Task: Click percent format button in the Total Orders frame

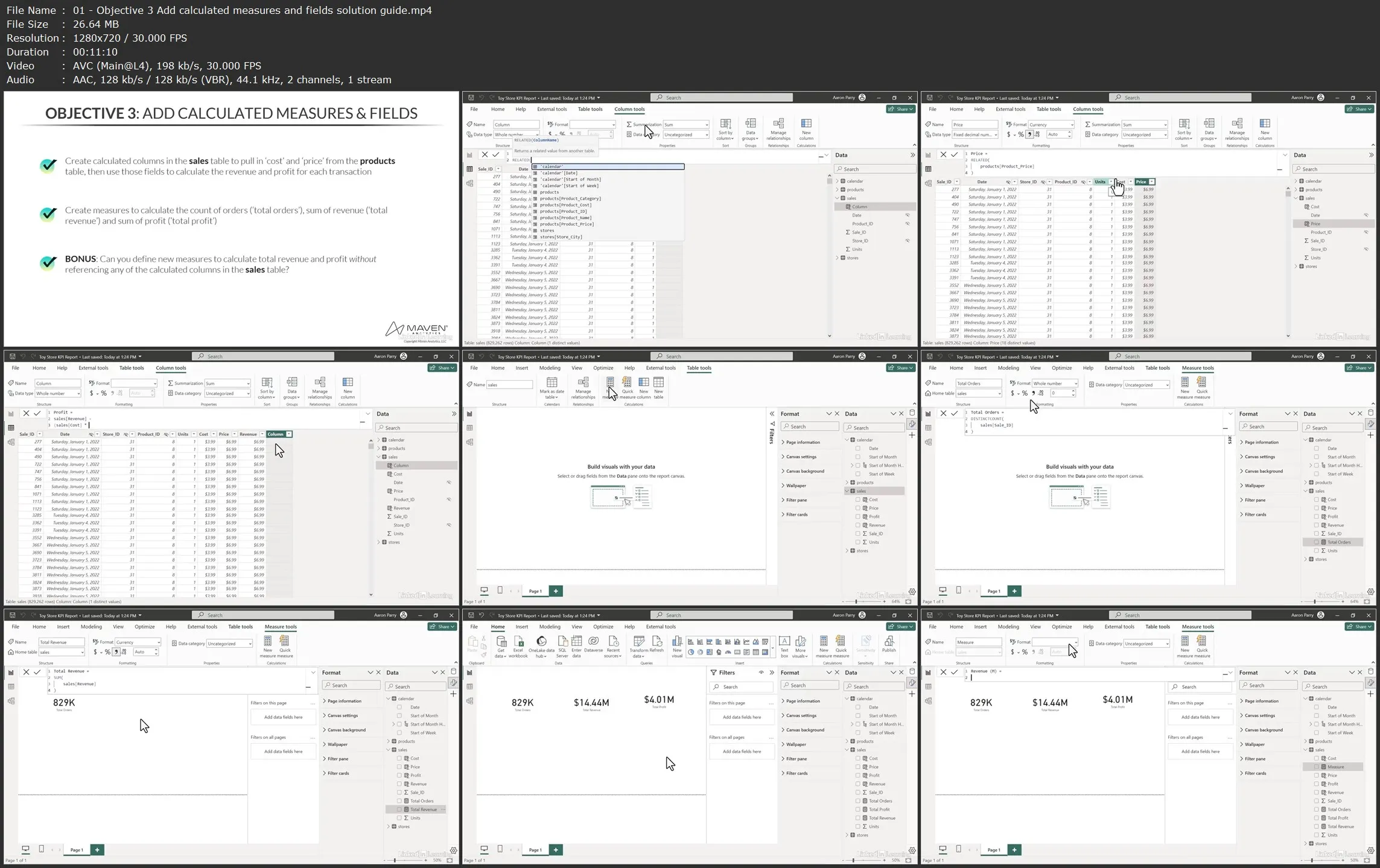Action: coord(1025,393)
